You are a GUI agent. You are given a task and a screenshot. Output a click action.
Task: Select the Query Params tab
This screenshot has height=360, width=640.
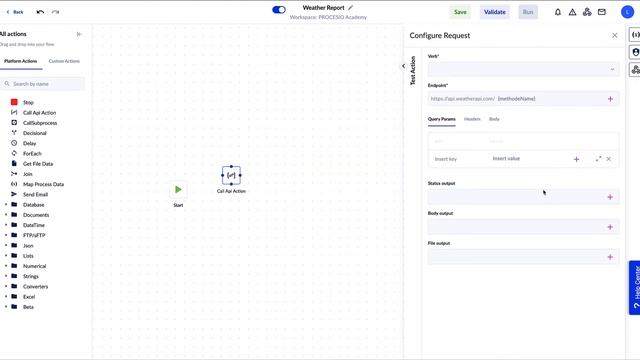442,119
